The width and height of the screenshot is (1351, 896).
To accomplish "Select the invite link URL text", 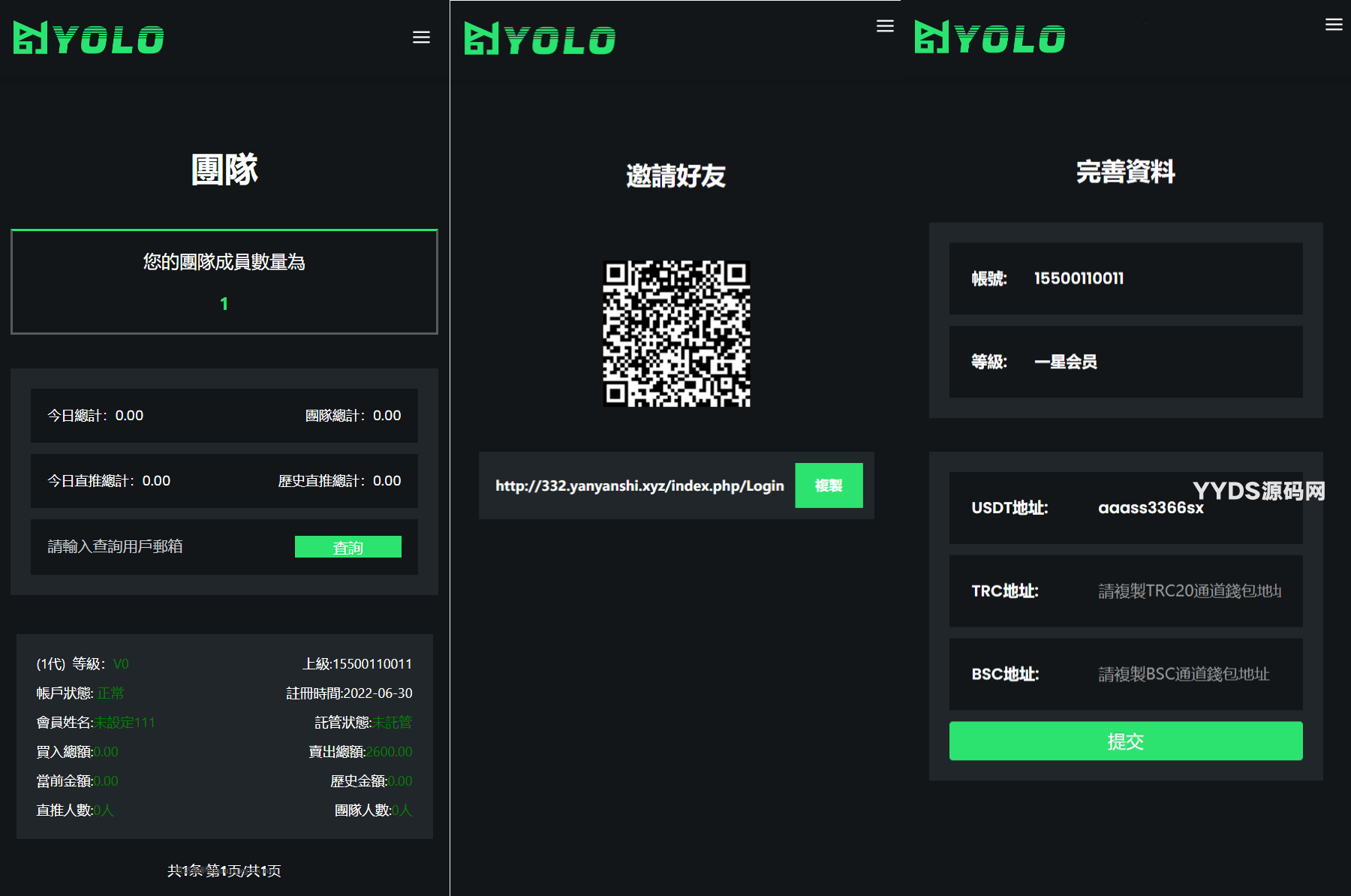I will (x=639, y=486).
